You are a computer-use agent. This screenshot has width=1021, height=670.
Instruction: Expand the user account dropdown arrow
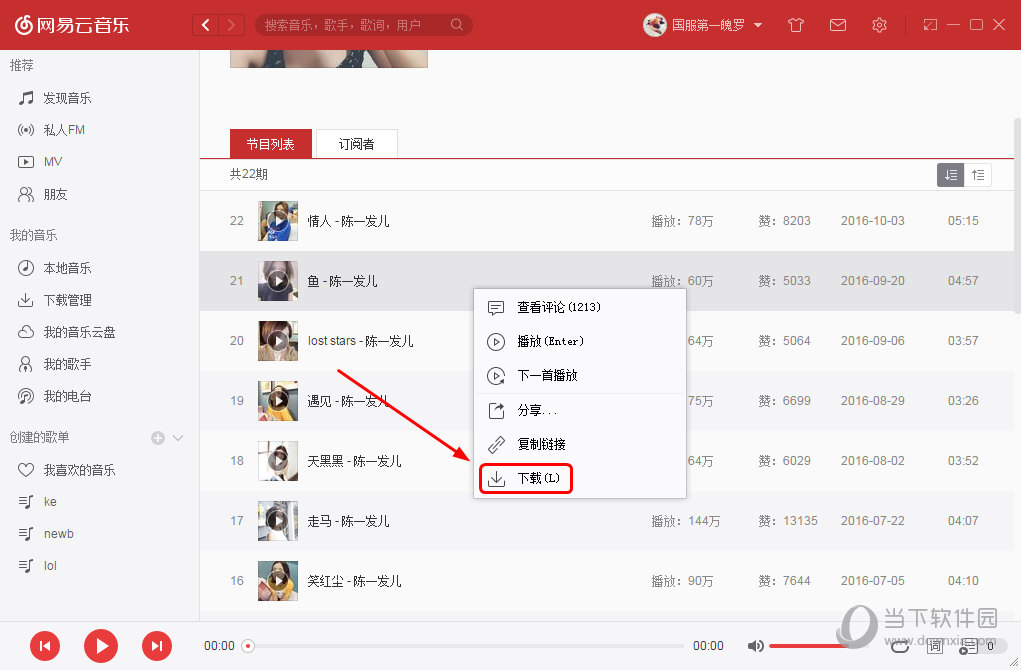758,25
